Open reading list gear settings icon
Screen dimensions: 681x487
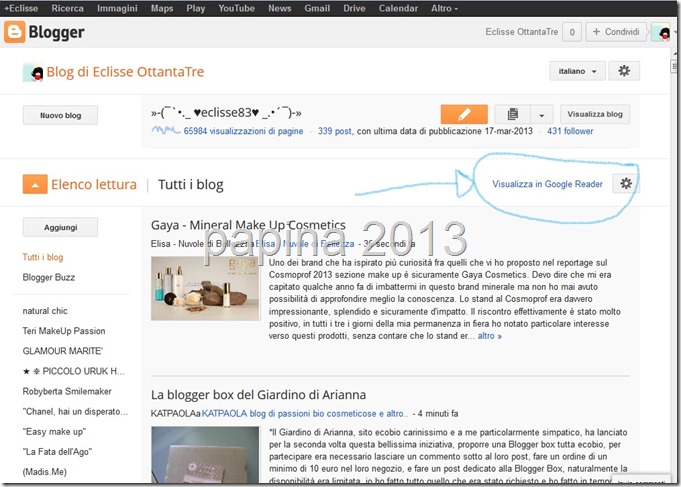point(626,183)
